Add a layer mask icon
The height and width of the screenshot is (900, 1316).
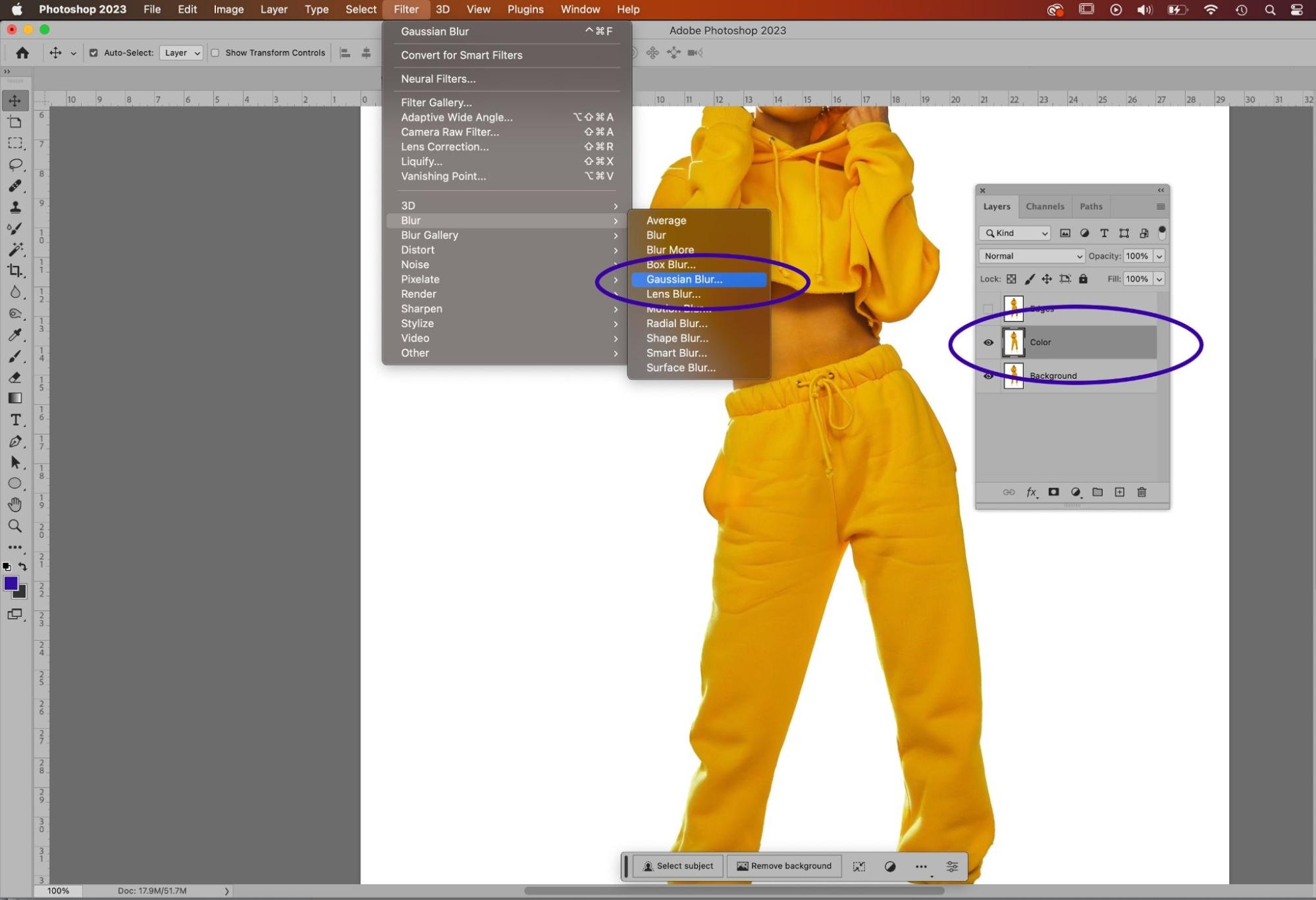(1053, 492)
